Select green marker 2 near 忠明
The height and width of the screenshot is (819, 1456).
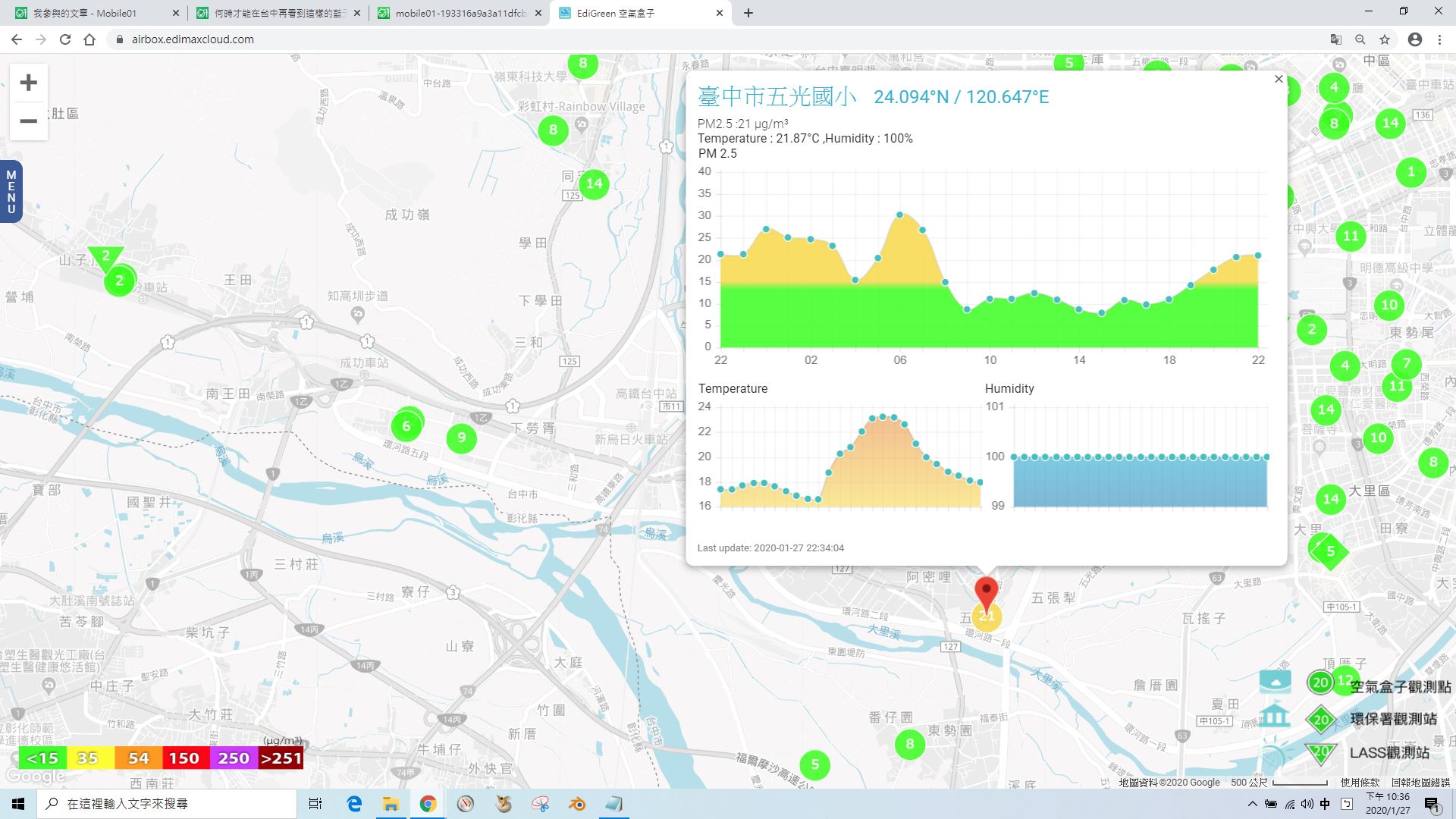pyautogui.click(x=1312, y=329)
